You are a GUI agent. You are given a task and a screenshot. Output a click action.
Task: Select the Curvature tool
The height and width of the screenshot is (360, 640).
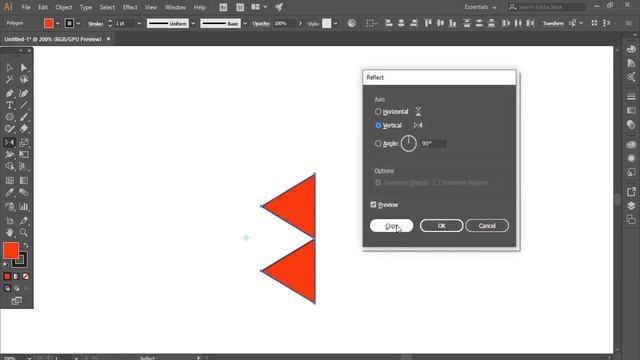[24, 94]
